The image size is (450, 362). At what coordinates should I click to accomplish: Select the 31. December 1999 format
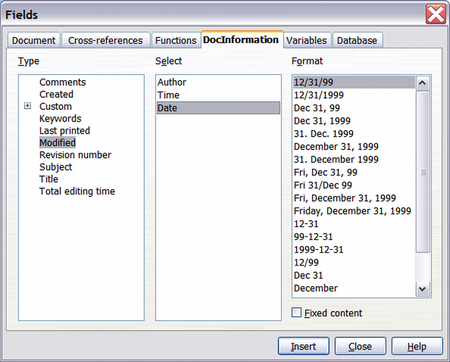(x=354, y=159)
